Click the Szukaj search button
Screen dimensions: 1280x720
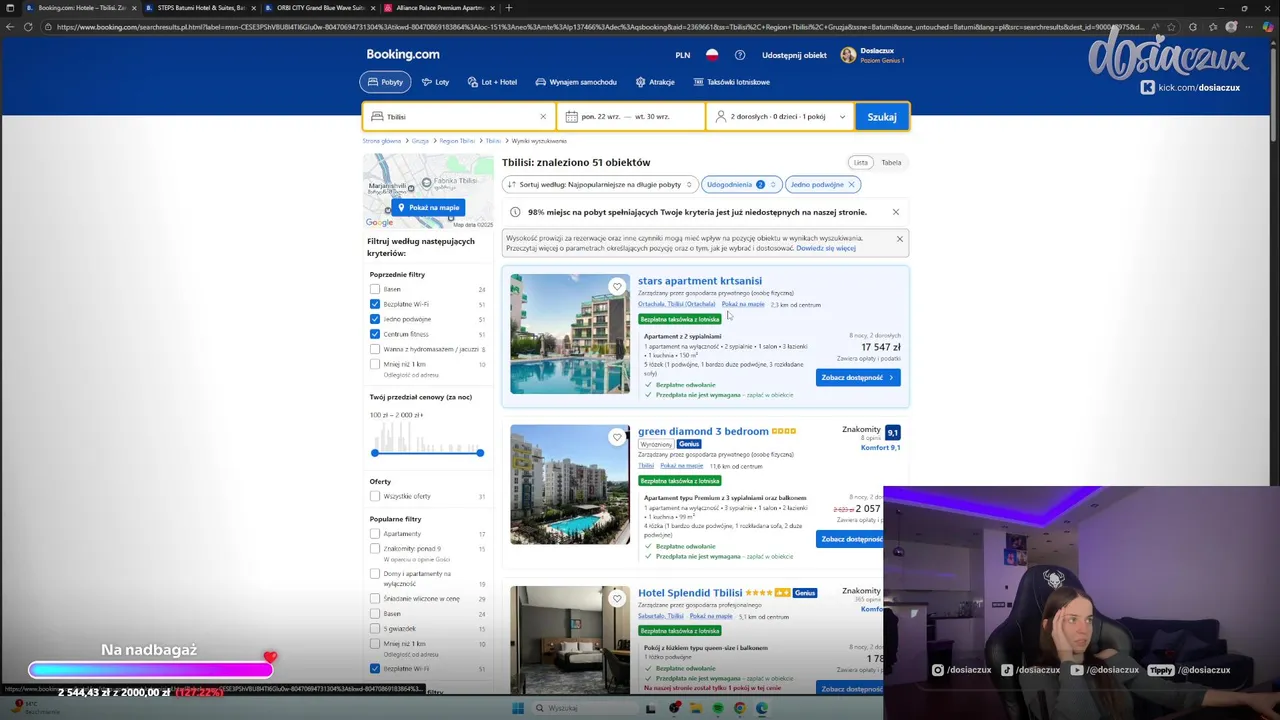(x=882, y=117)
